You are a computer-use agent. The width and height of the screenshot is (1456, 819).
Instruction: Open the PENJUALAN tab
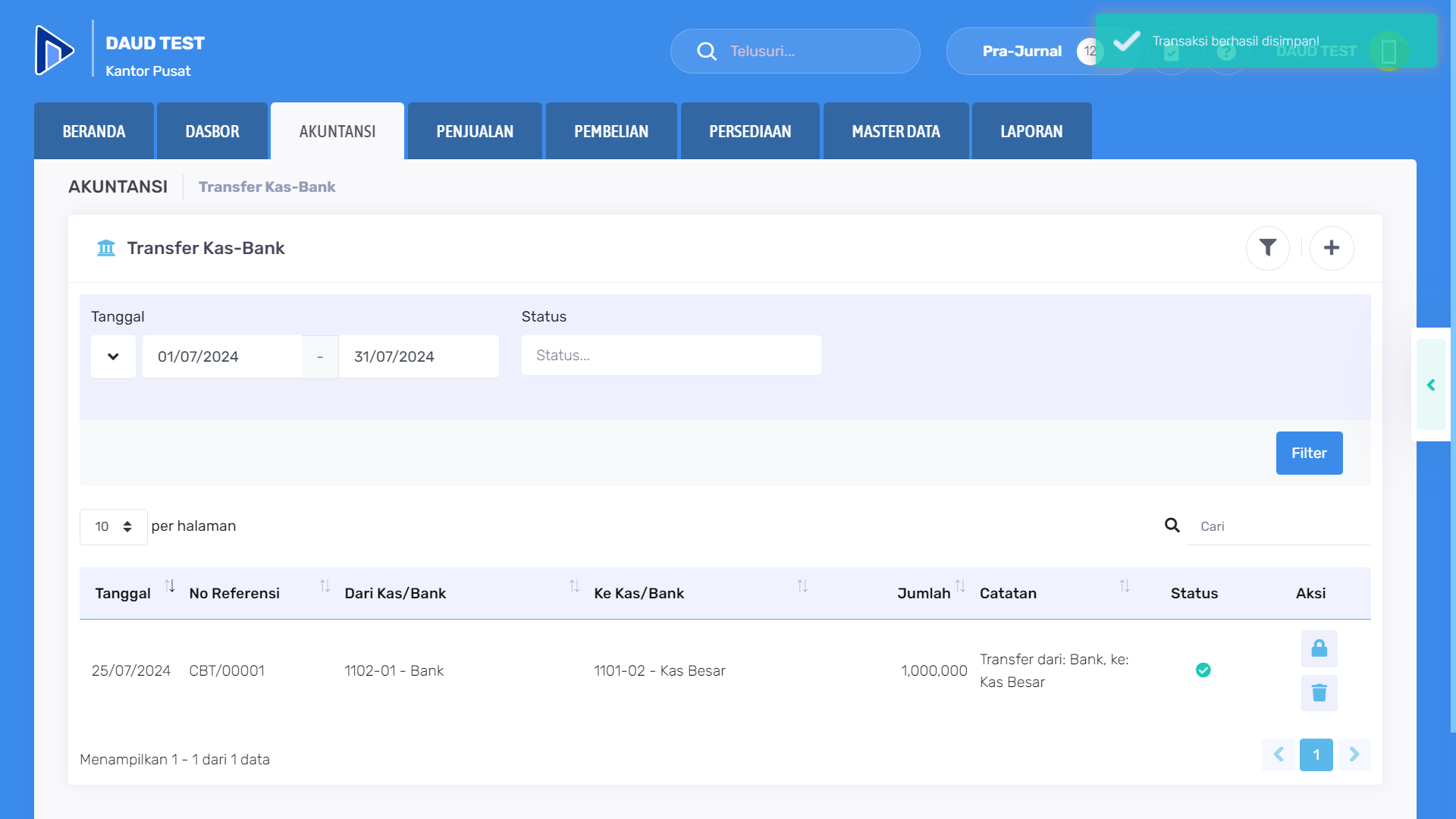(475, 131)
